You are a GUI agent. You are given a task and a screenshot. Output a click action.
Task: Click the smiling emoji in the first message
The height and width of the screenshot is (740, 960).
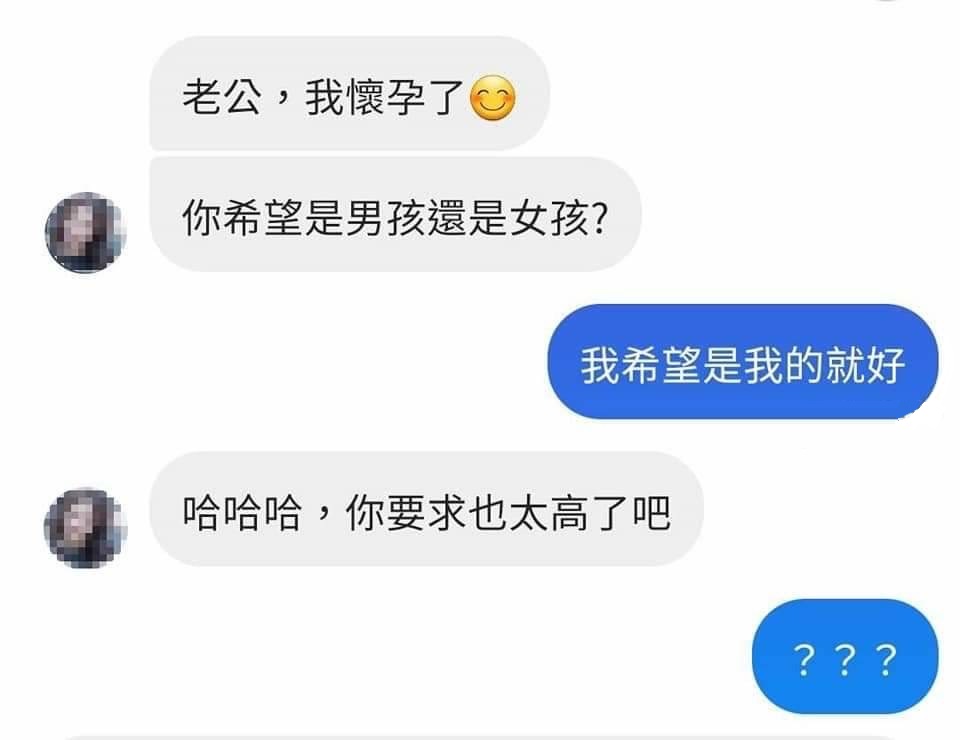coord(493,98)
